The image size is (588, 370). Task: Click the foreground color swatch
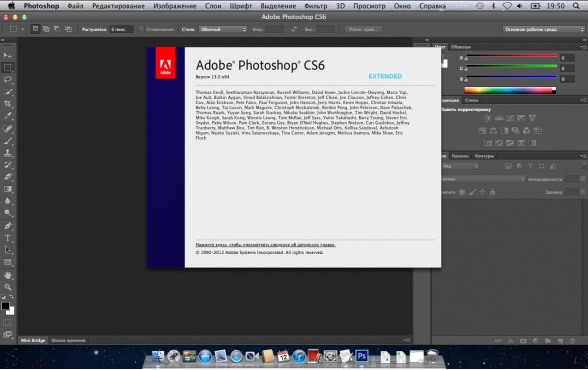coord(5,306)
